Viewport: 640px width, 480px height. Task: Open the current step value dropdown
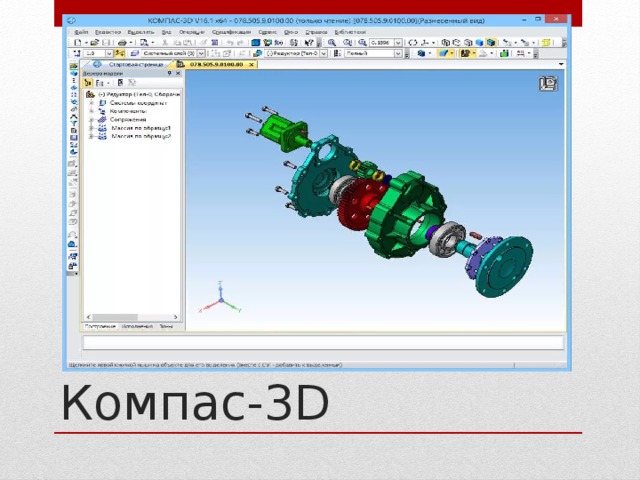pos(109,53)
